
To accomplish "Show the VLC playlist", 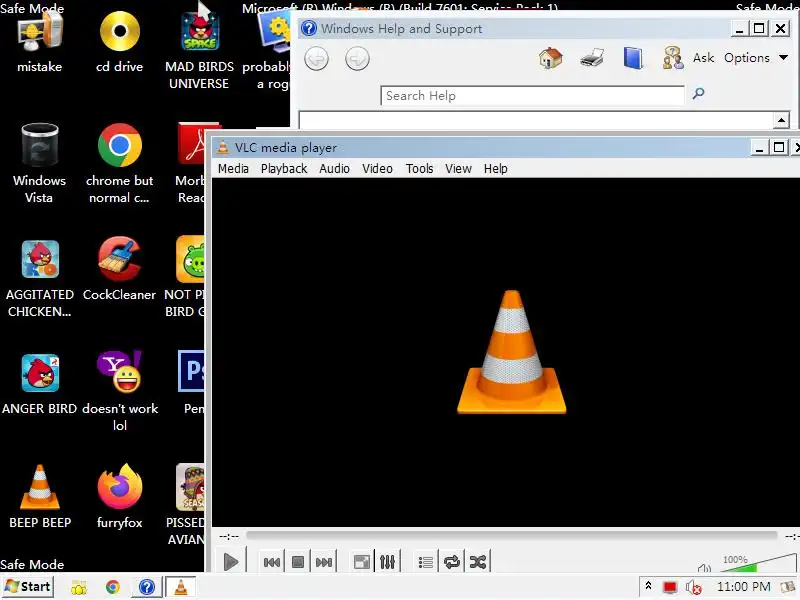I will click(426, 562).
